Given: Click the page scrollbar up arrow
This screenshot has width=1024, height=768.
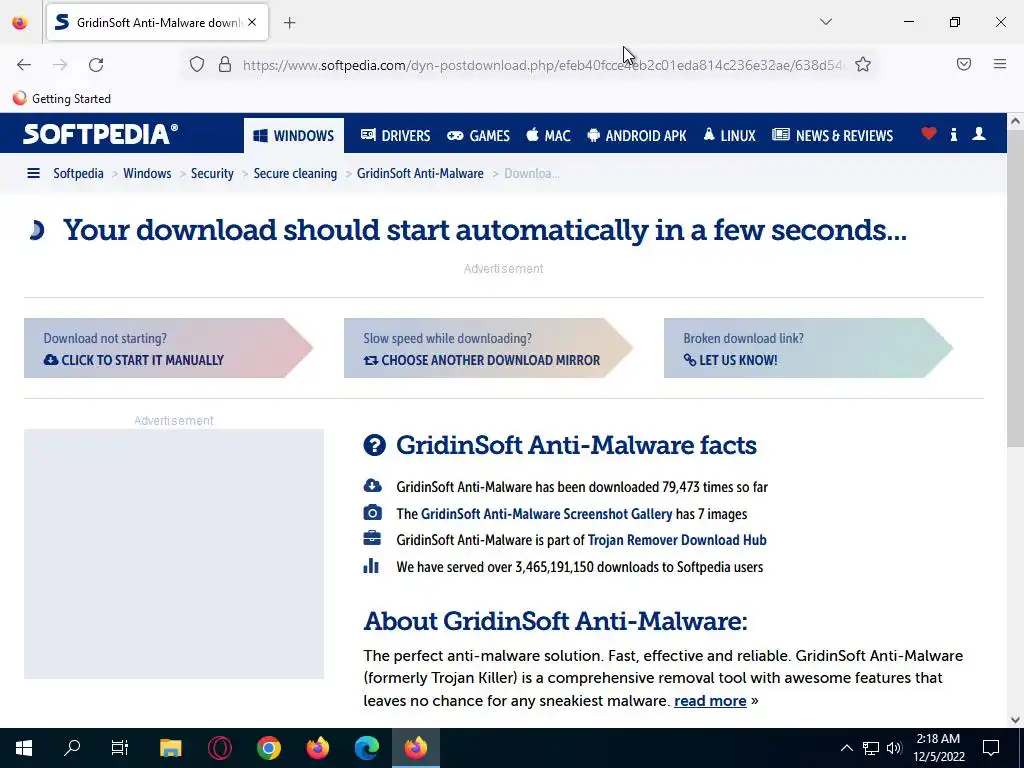Looking at the screenshot, I should pyautogui.click(x=1015, y=121).
